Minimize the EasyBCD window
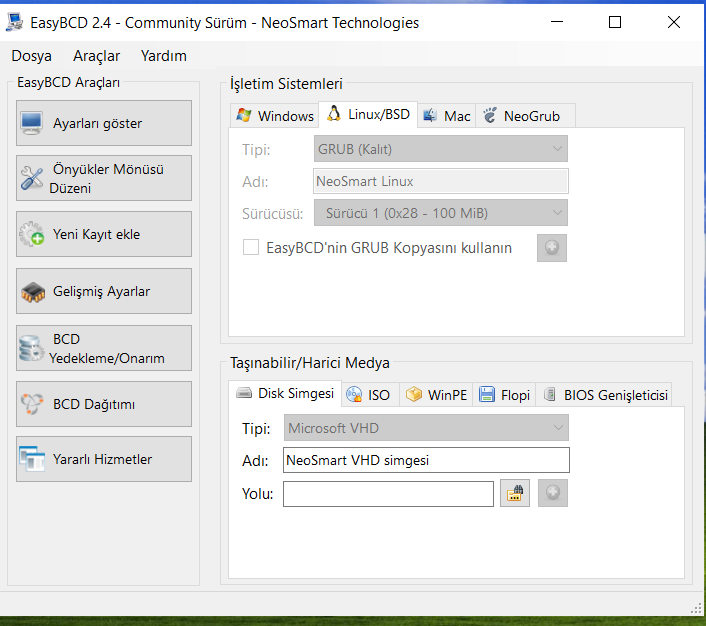Viewport: 706px width, 626px height. pos(557,22)
